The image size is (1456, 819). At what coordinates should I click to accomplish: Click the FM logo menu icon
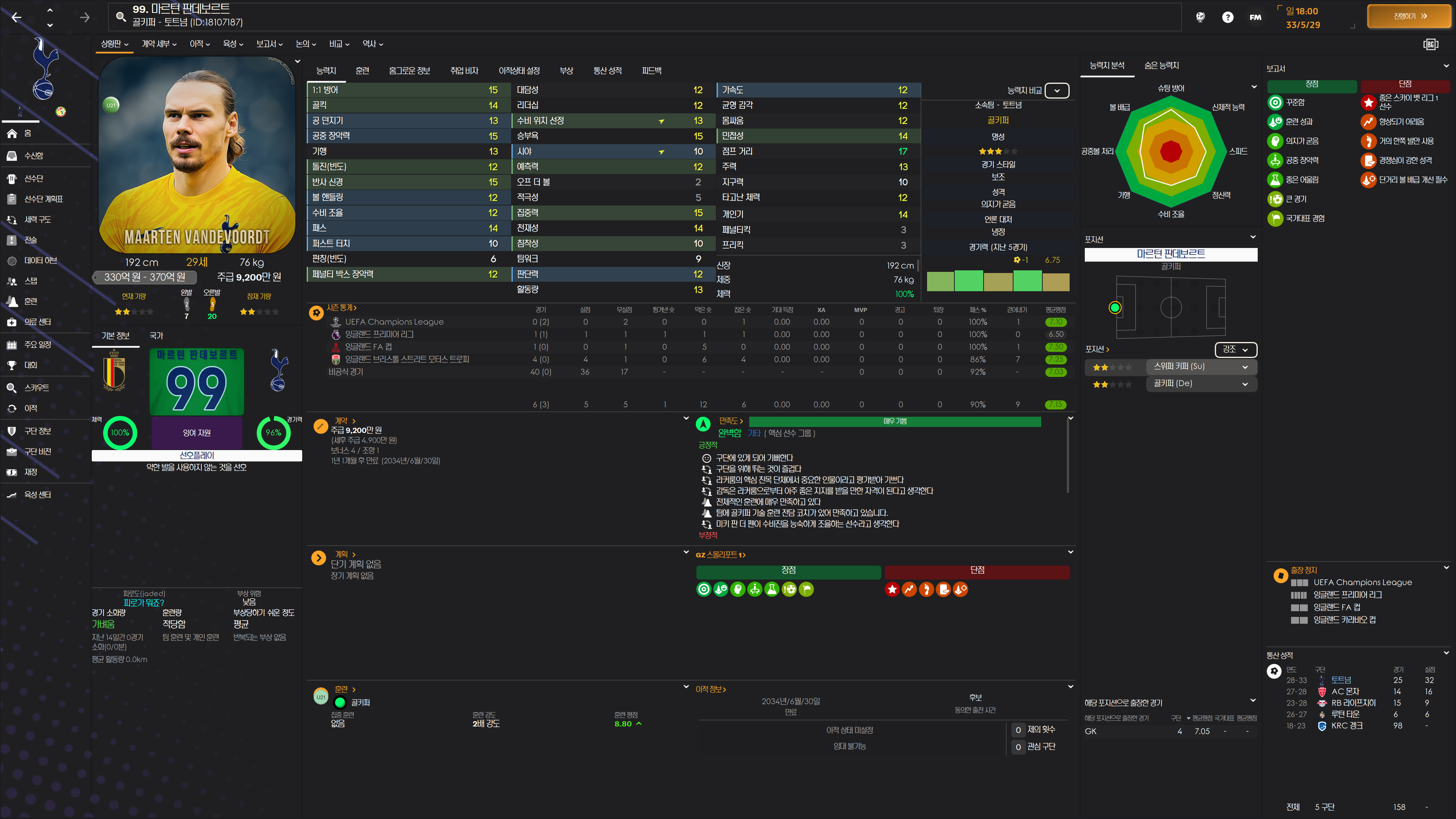pos(1255,17)
